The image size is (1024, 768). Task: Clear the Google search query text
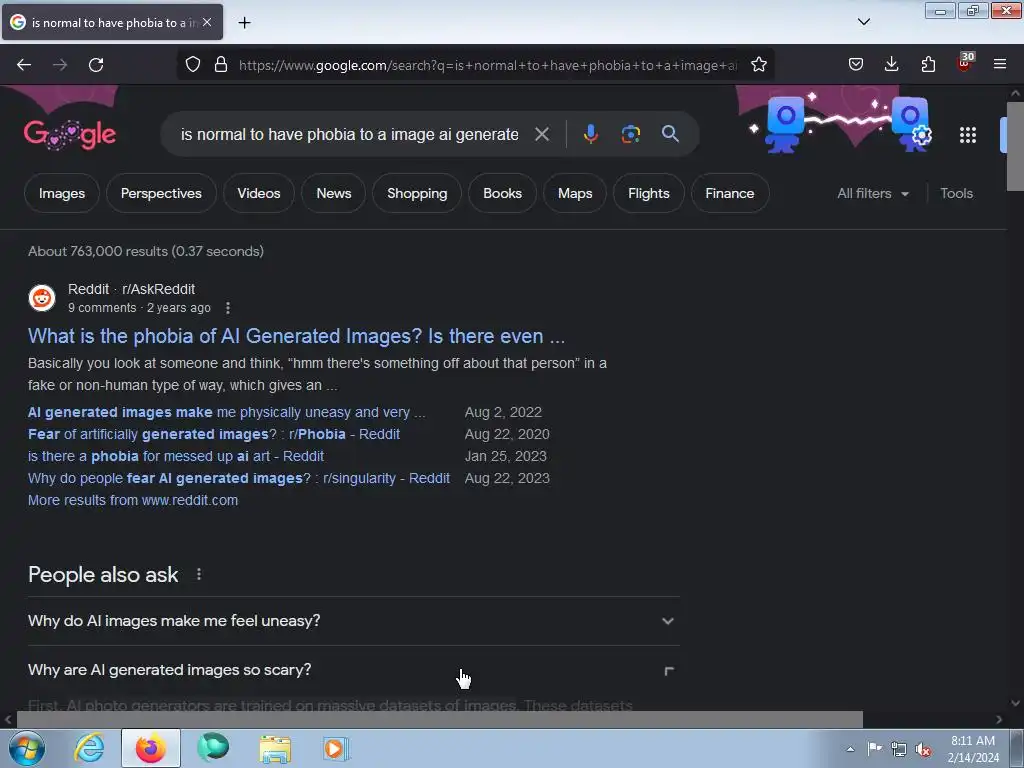(x=541, y=135)
